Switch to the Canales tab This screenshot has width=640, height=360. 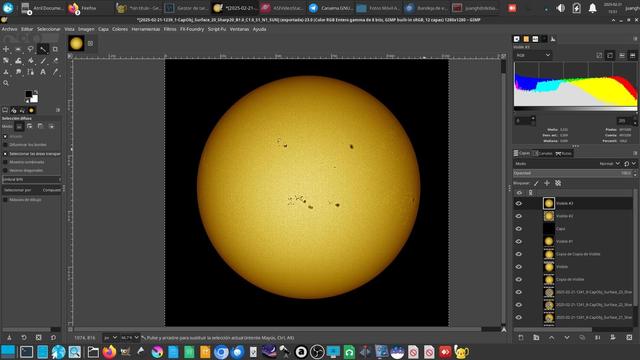[542, 153]
